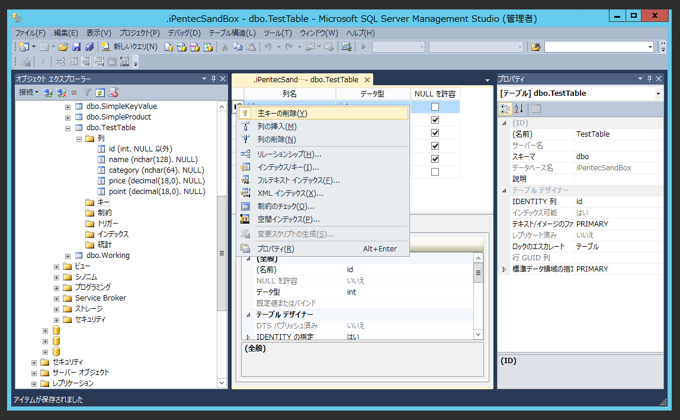Click the 列名 column header
The height and width of the screenshot is (420, 680).
click(x=290, y=94)
